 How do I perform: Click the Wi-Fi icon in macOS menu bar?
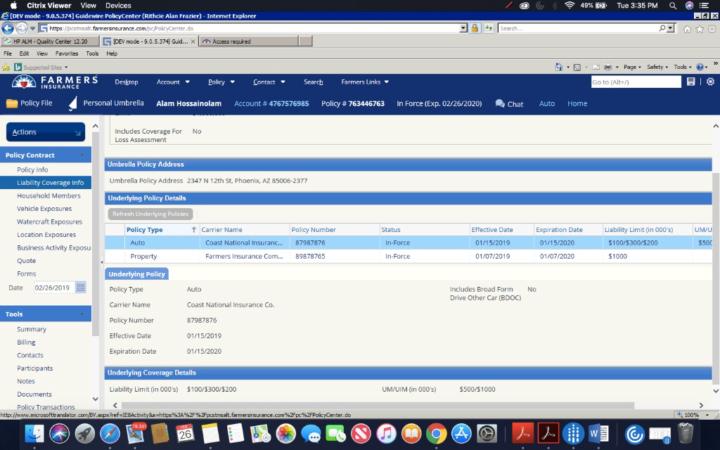click(570, 6)
